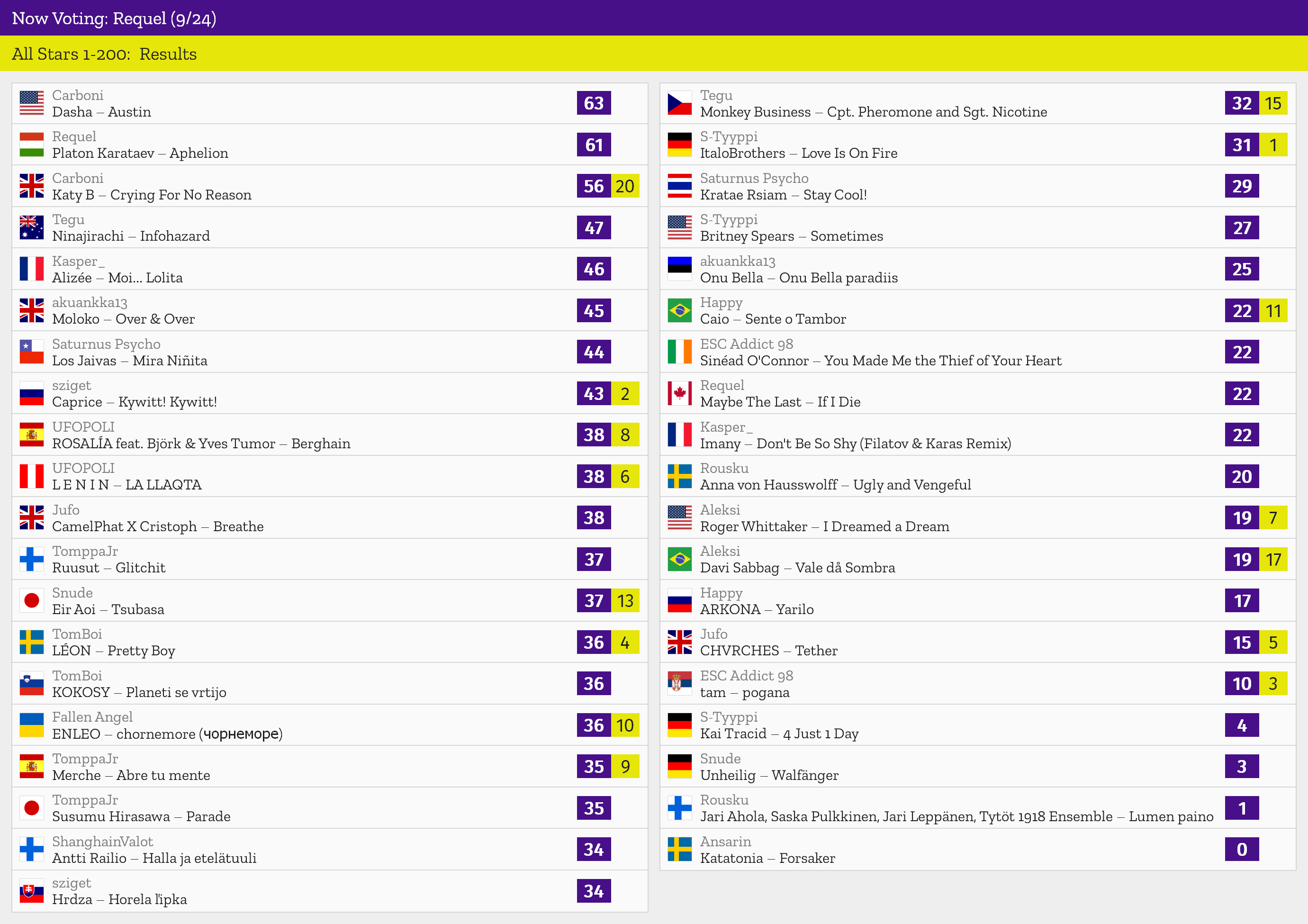Click the username 'Ansarin'
Screen dimensions: 1308x924
click(x=725, y=842)
